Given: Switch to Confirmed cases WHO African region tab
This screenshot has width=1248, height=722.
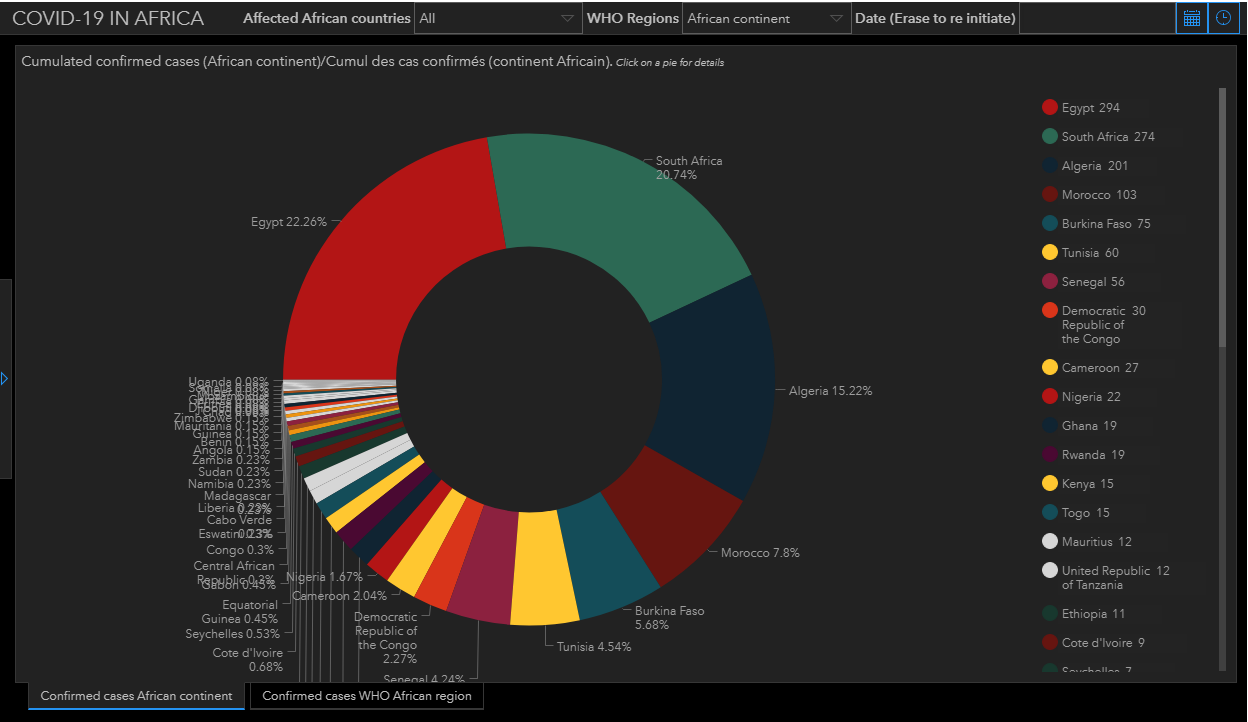Looking at the screenshot, I should (366, 696).
